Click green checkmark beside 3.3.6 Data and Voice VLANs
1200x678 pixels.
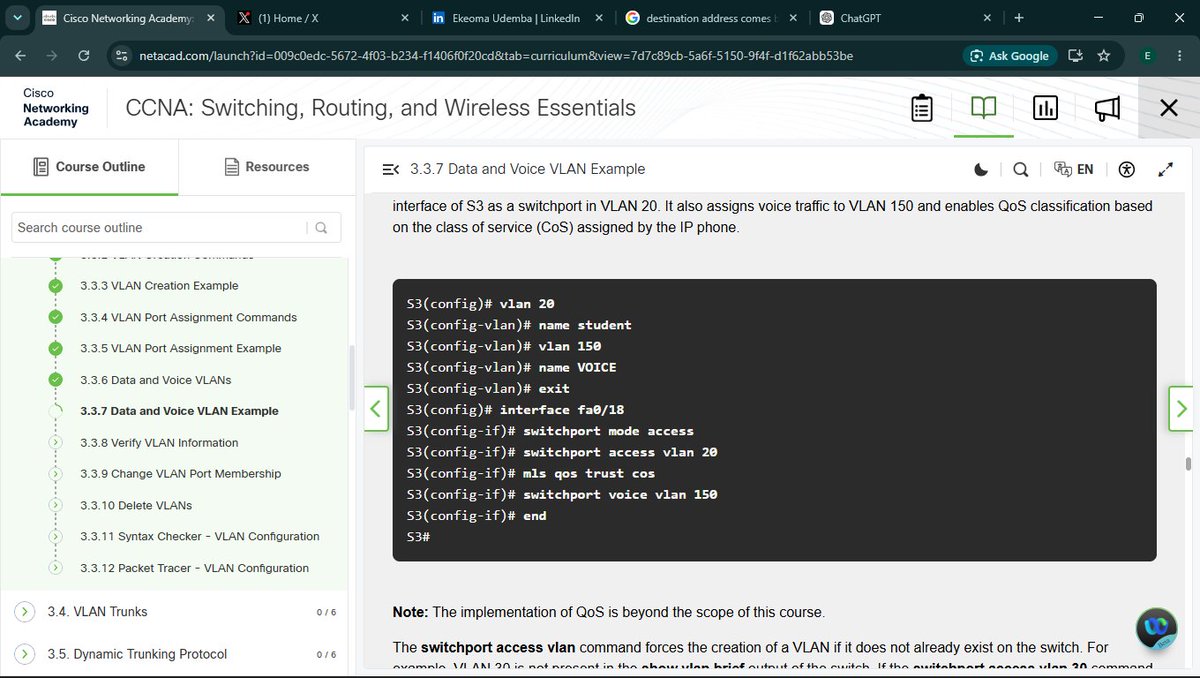(x=57, y=380)
